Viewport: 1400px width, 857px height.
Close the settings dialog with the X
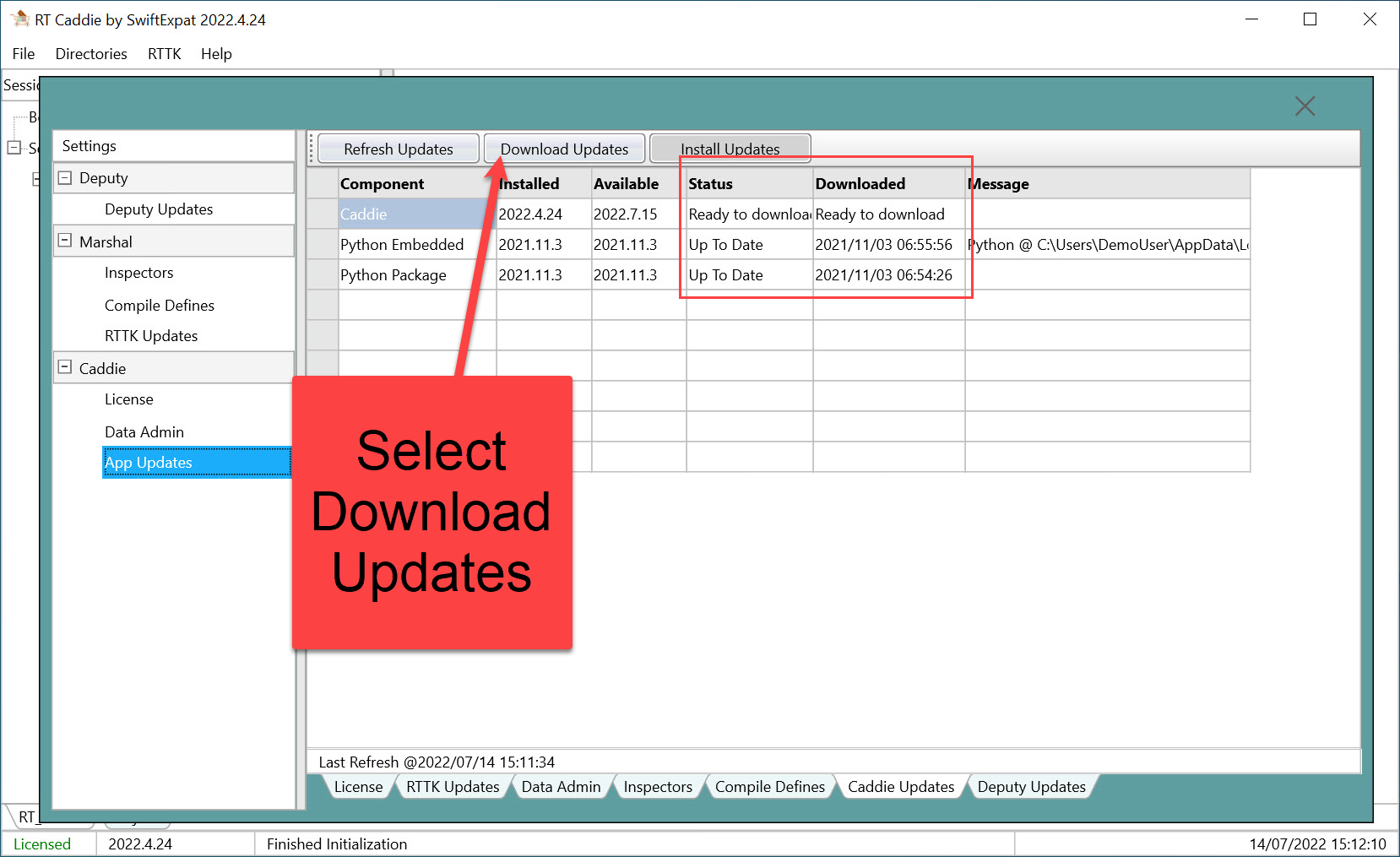click(1305, 106)
